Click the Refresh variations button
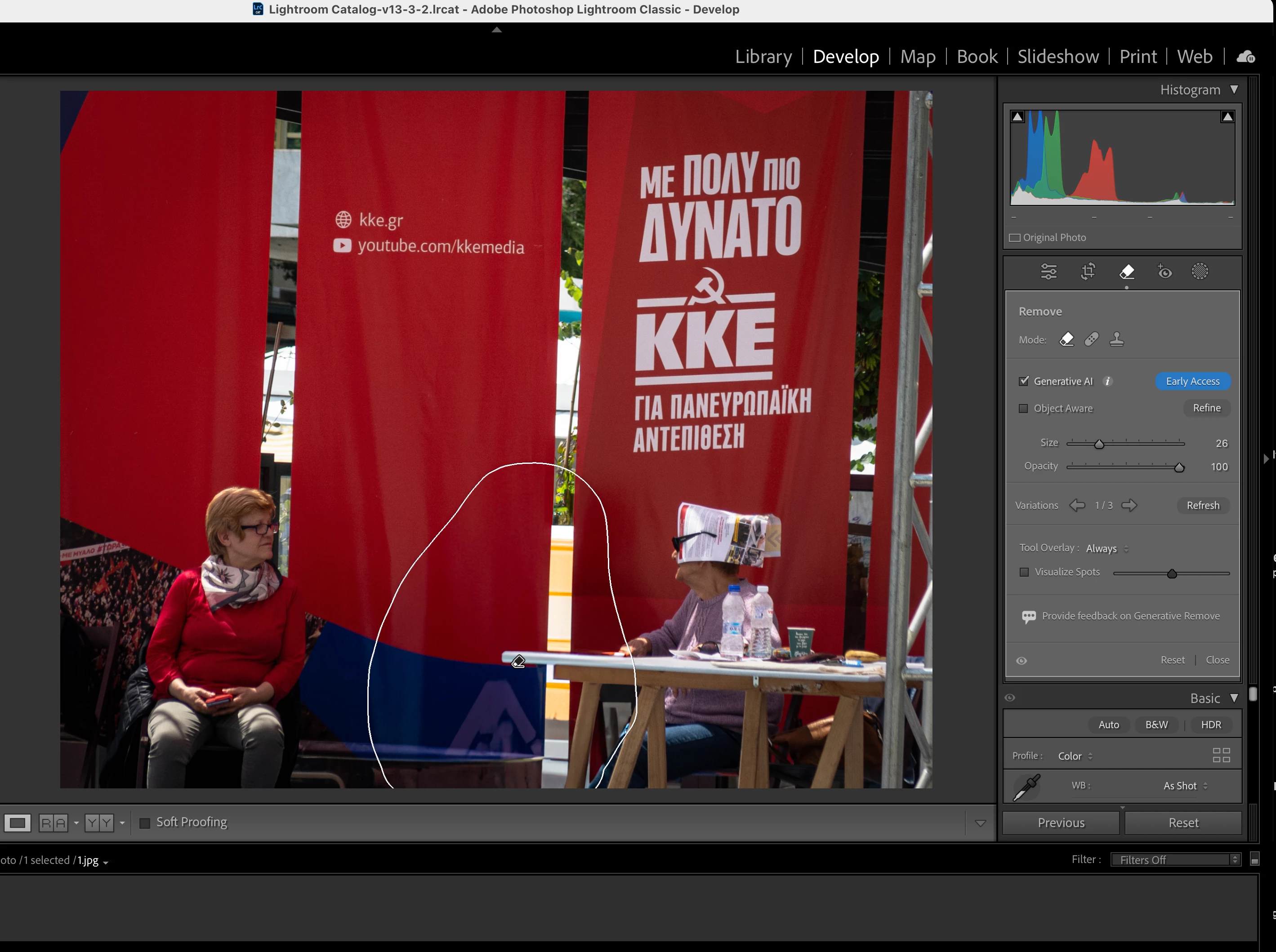Screen dimensions: 1276x952 [x=1203, y=505]
